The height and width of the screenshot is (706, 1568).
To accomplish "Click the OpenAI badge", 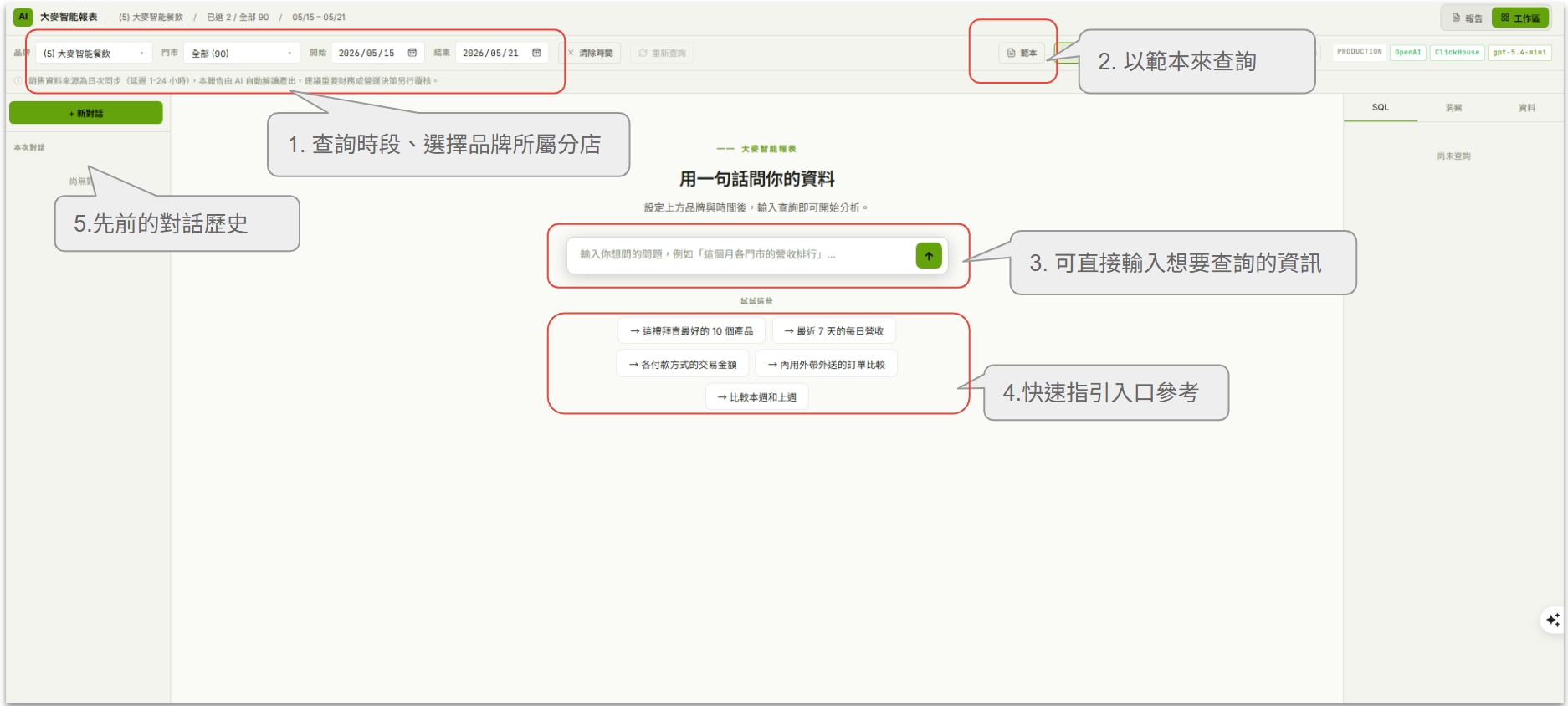I will 1408,52.
